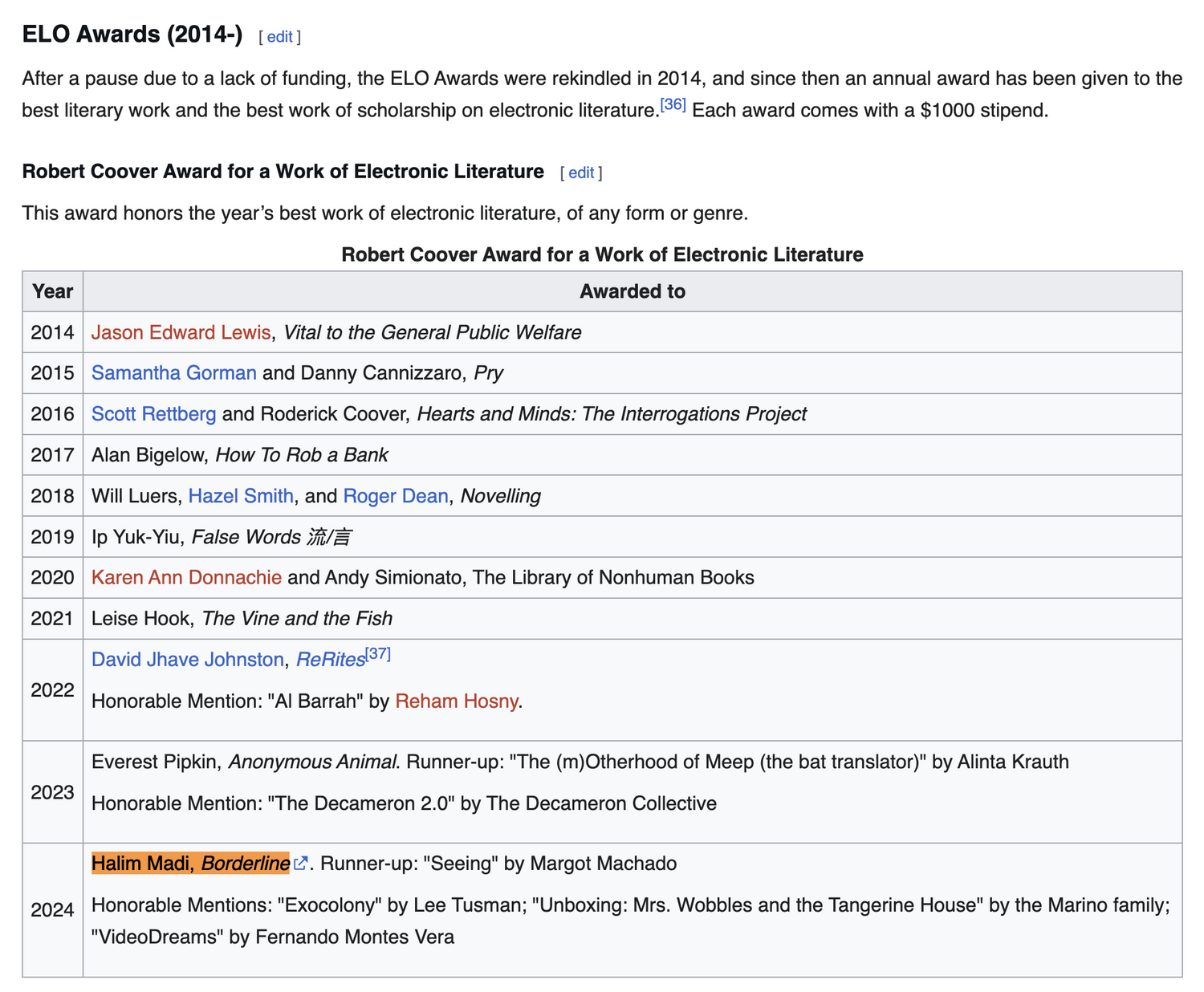Visit Samantha Gorman's article

(x=174, y=373)
